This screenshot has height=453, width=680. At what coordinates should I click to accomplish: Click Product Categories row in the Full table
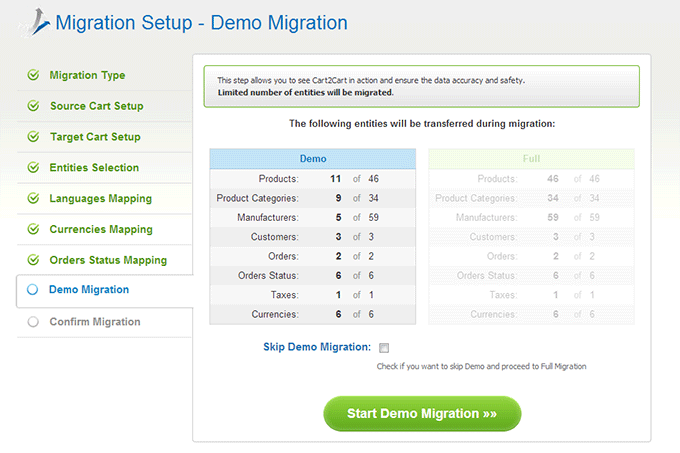[531, 198]
